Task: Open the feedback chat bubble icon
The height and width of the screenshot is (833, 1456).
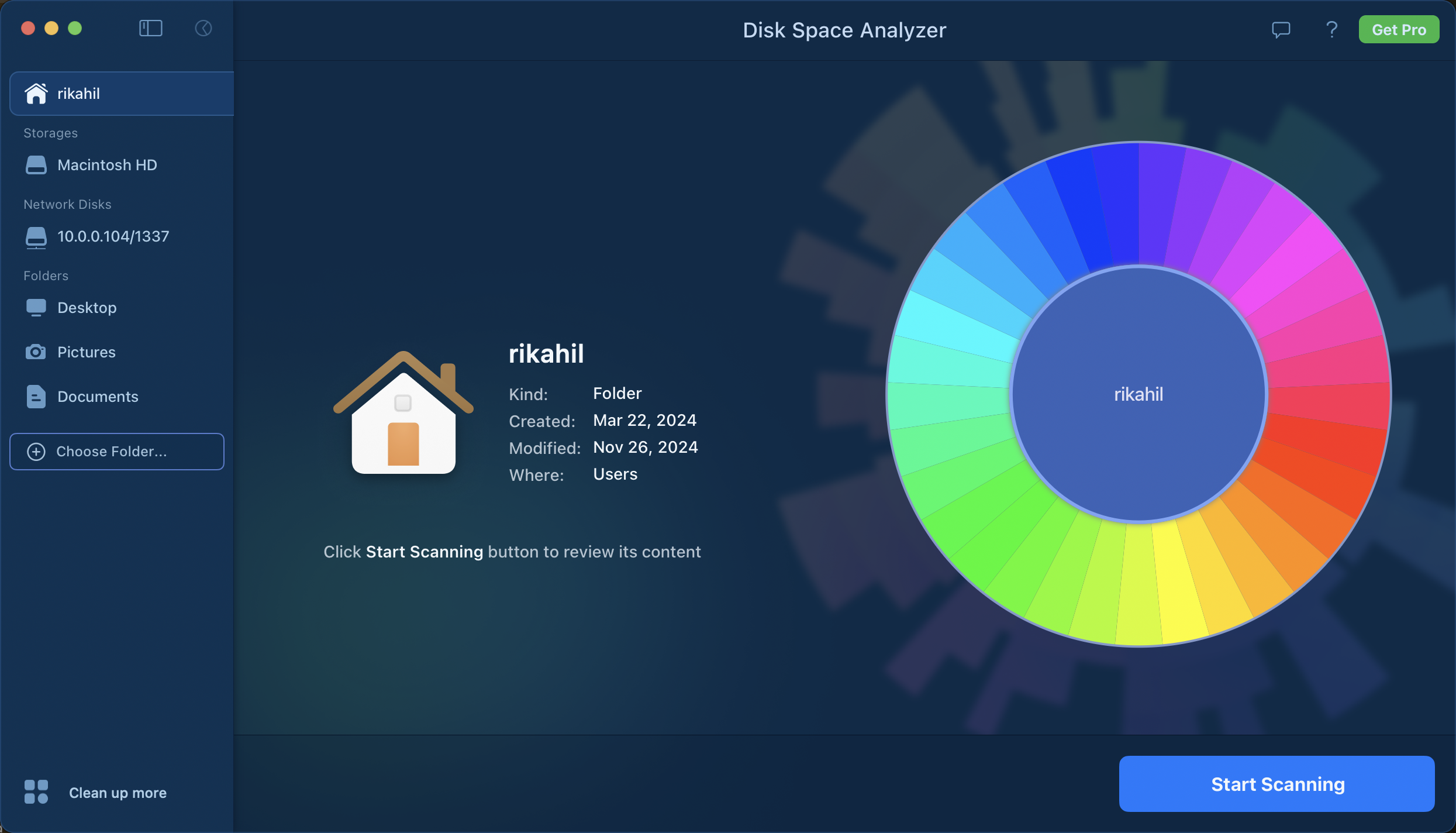Action: click(1281, 30)
